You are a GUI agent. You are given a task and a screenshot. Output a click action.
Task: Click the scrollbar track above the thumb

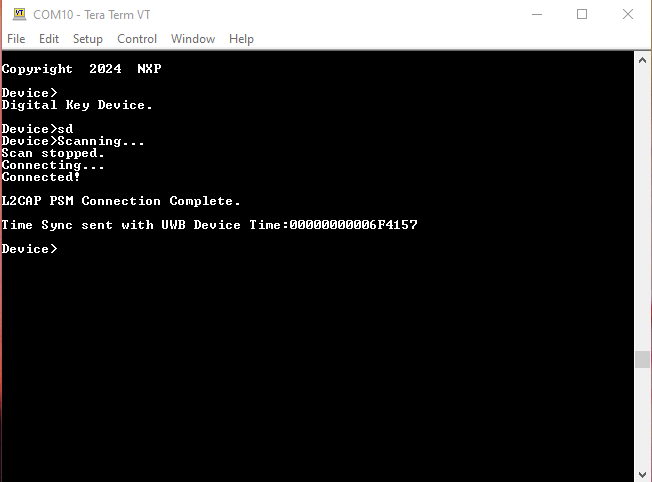click(643, 200)
